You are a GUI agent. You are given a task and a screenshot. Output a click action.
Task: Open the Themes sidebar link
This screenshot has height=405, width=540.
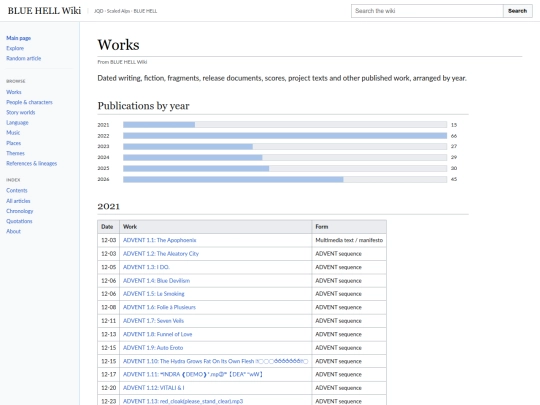point(15,153)
